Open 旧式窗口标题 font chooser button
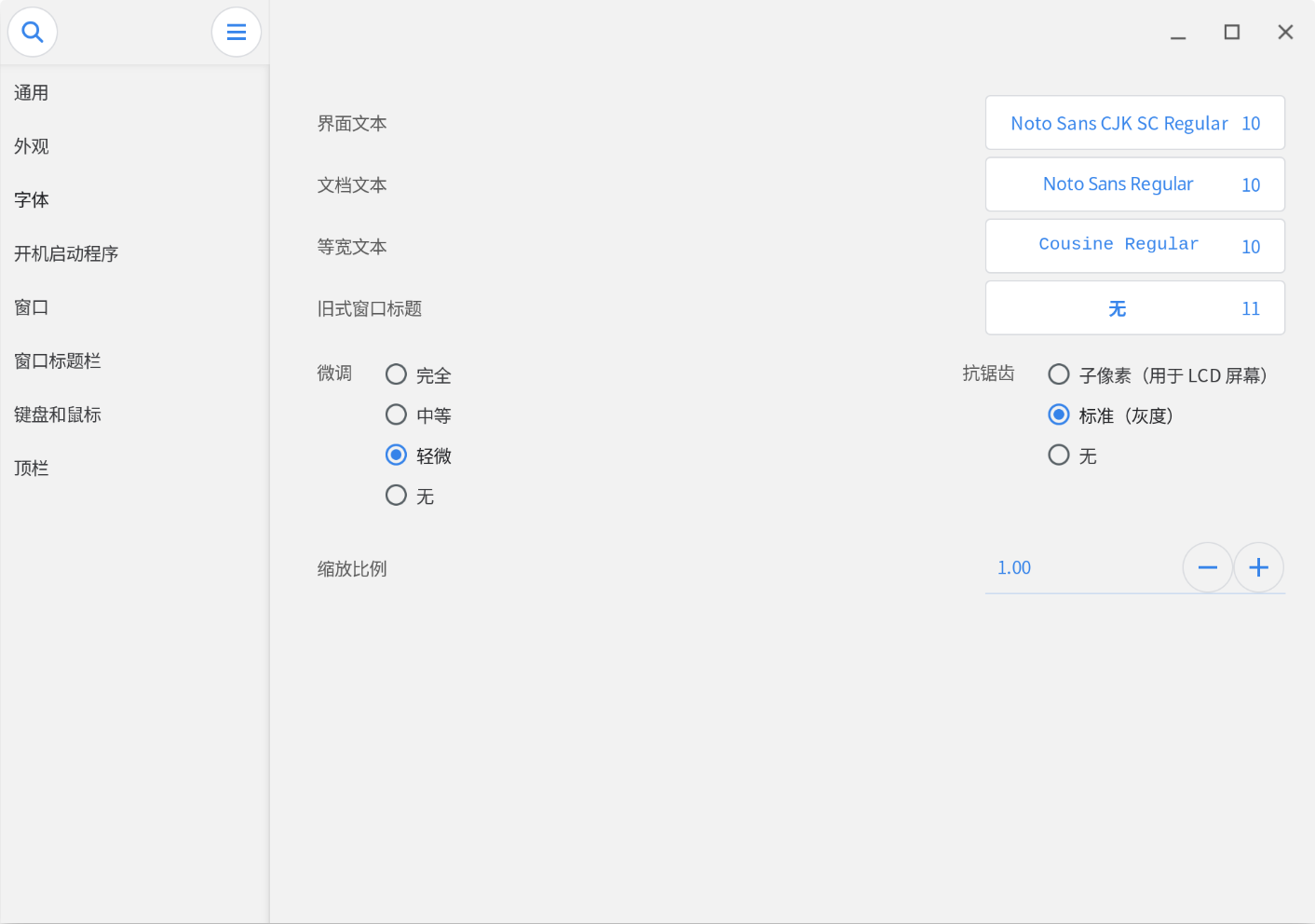This screenshot has height=924, width=1315. 1134,308
